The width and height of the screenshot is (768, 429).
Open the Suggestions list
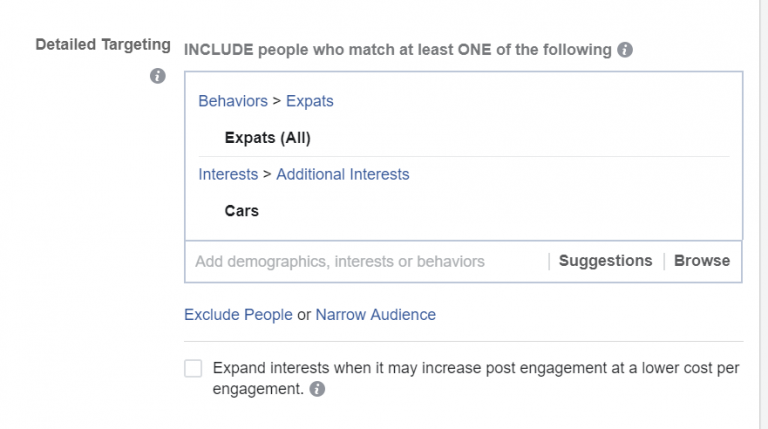[605, 261]
